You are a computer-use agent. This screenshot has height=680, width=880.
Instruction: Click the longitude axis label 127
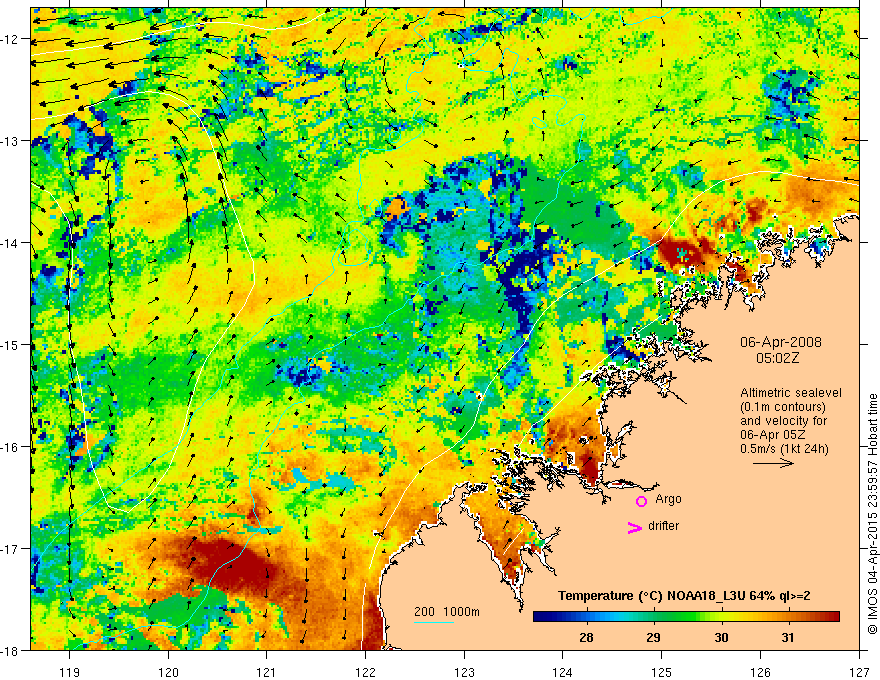pyautogui.click(x=859, y=672)
